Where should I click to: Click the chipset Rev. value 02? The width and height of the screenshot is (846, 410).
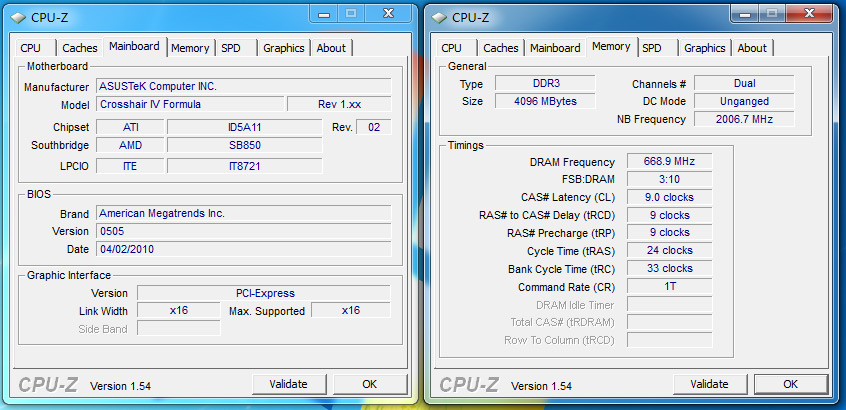point(374,127)
